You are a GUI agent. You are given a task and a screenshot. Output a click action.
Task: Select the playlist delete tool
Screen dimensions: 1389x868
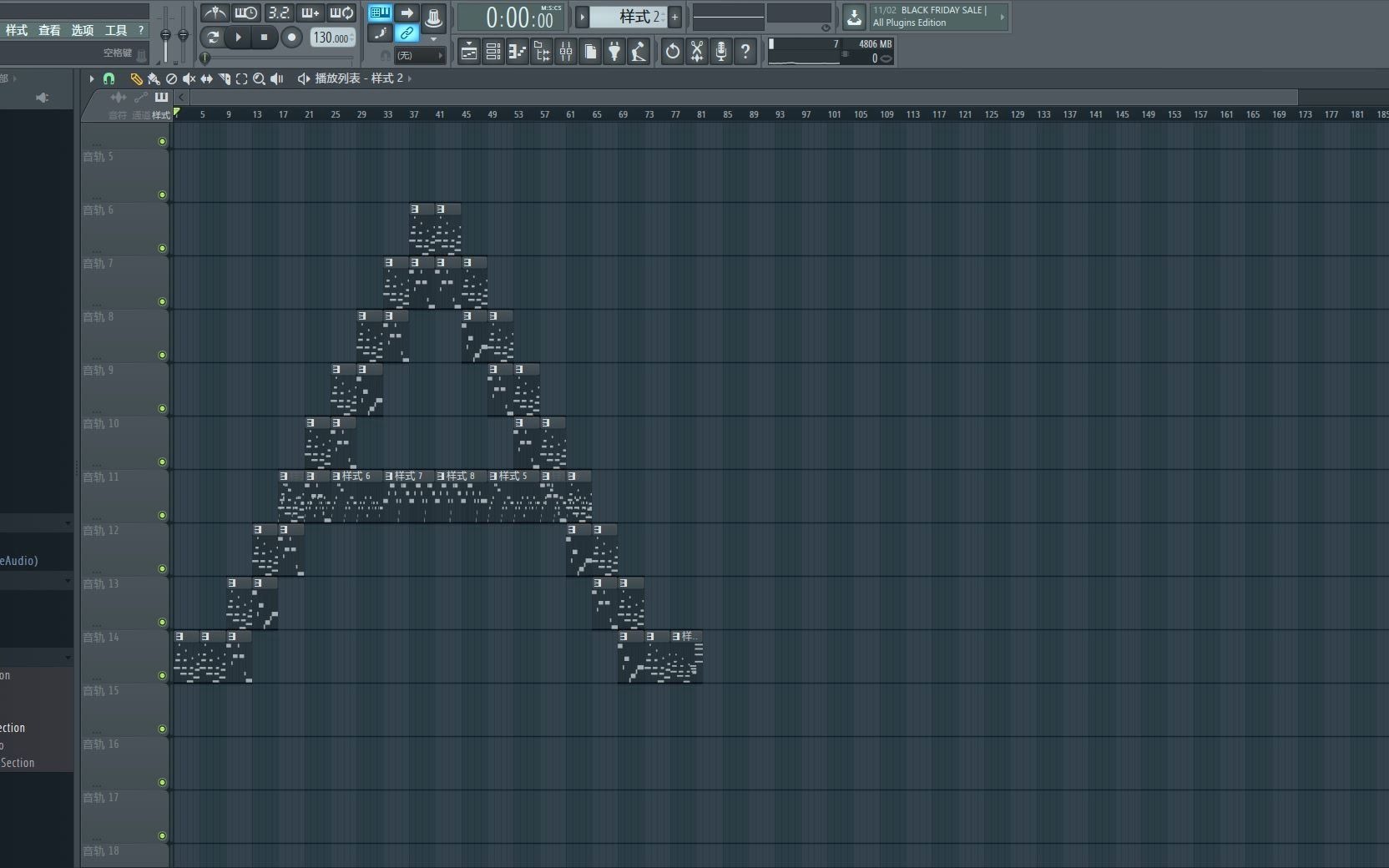(171, 78)
